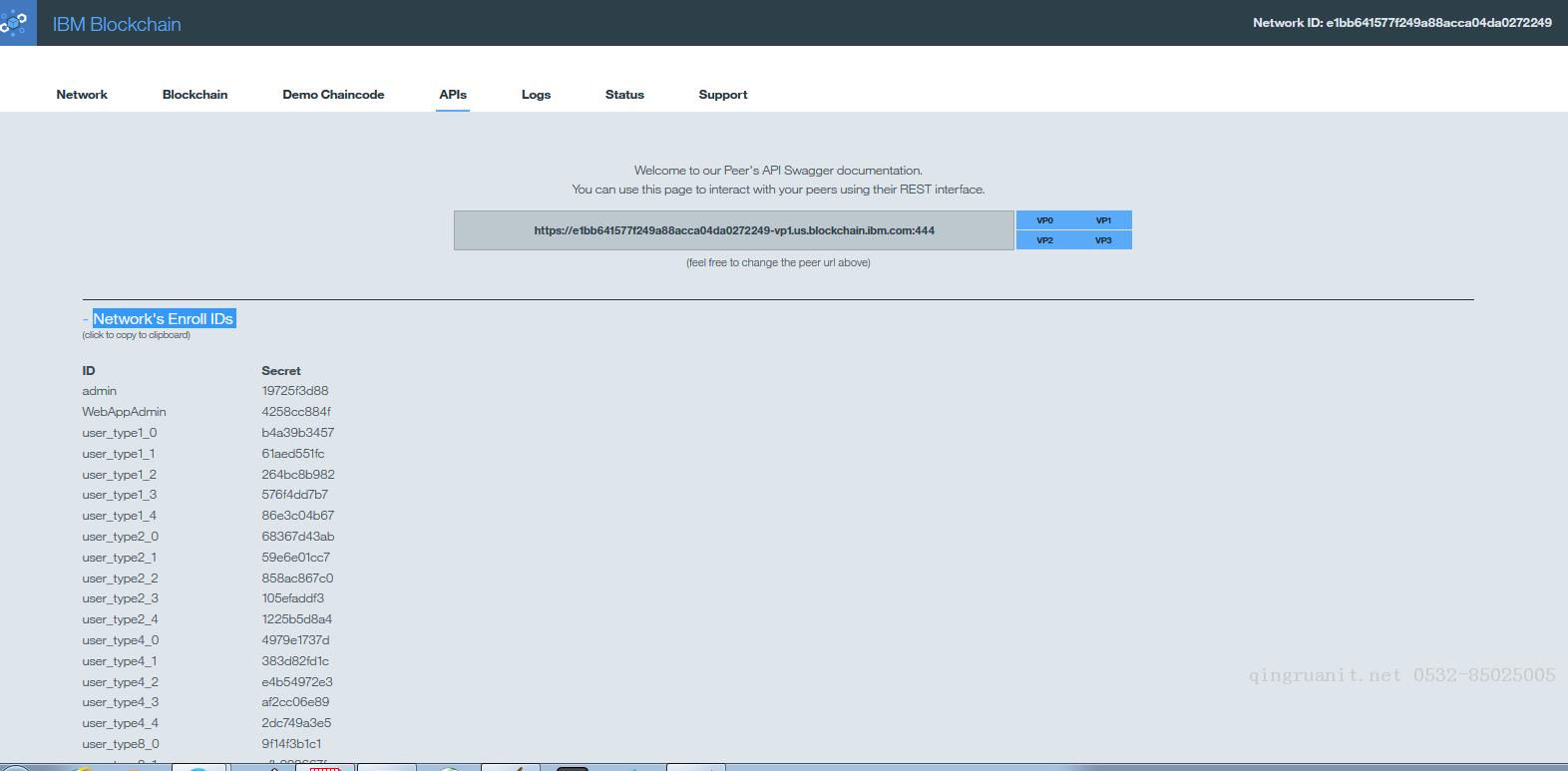Open the Network tab

(82, 95)
